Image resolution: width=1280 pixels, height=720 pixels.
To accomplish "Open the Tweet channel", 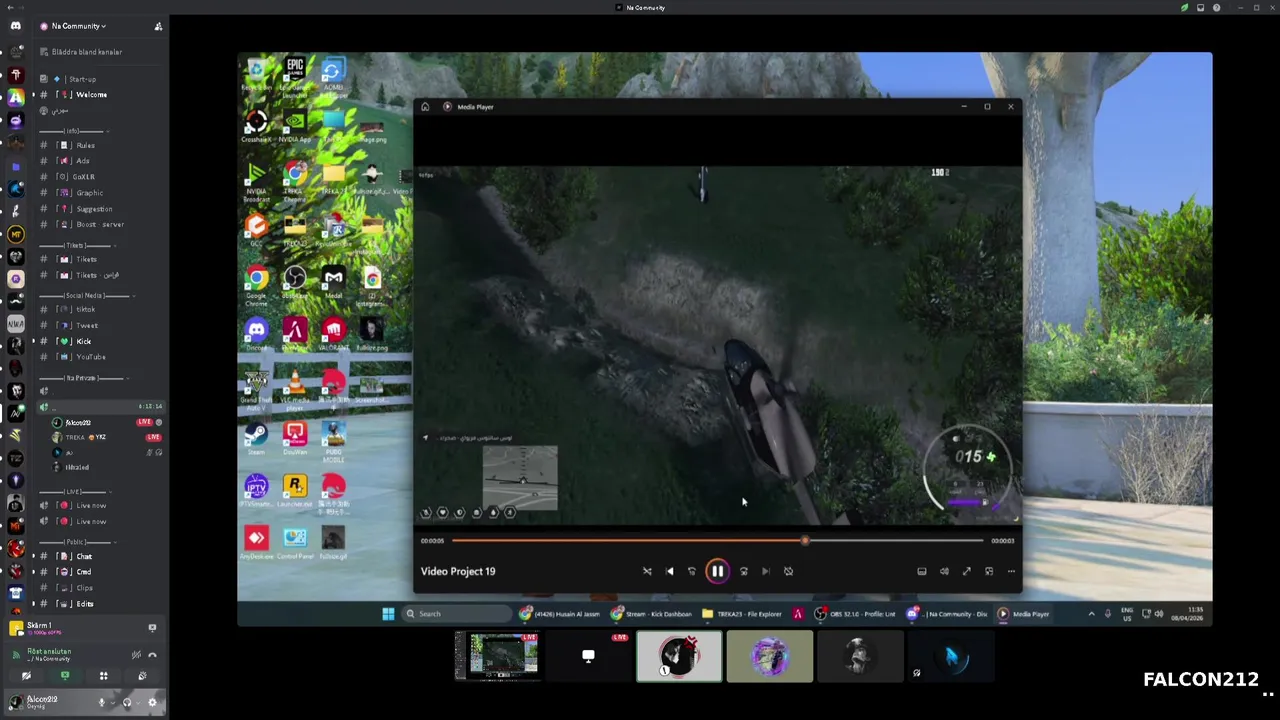I will coord(85,325).
